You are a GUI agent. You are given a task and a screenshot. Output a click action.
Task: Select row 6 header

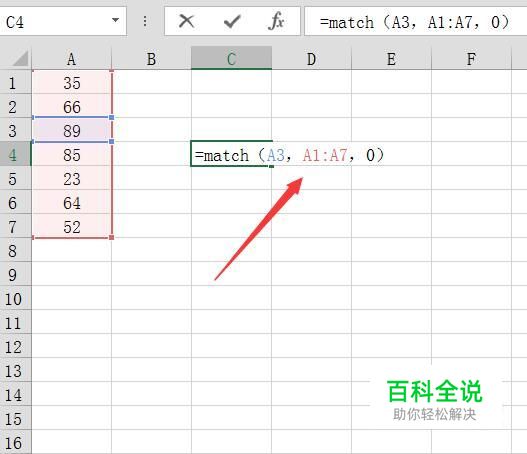point(15,202)
